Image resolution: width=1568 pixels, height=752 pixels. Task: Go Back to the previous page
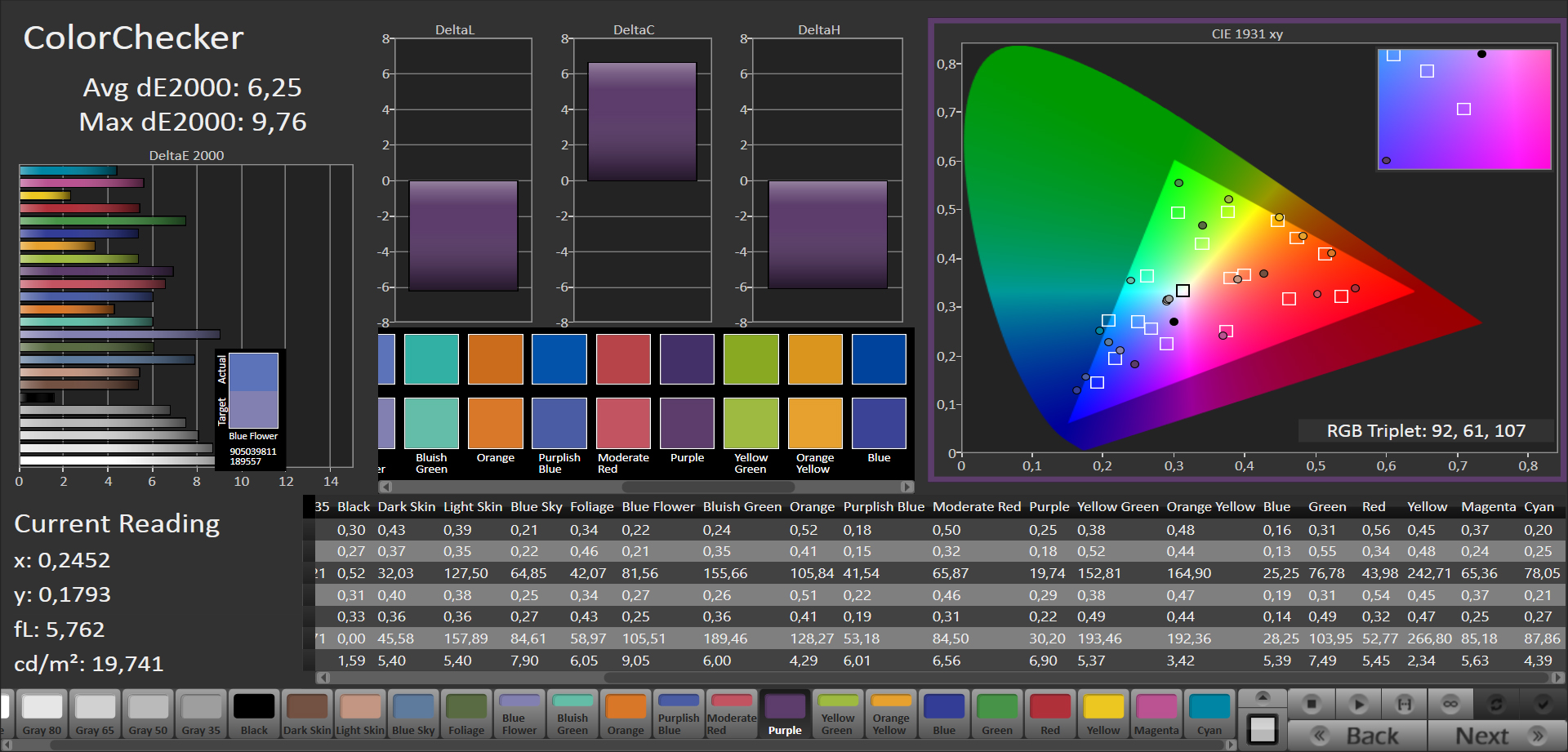pos(1358,736)
